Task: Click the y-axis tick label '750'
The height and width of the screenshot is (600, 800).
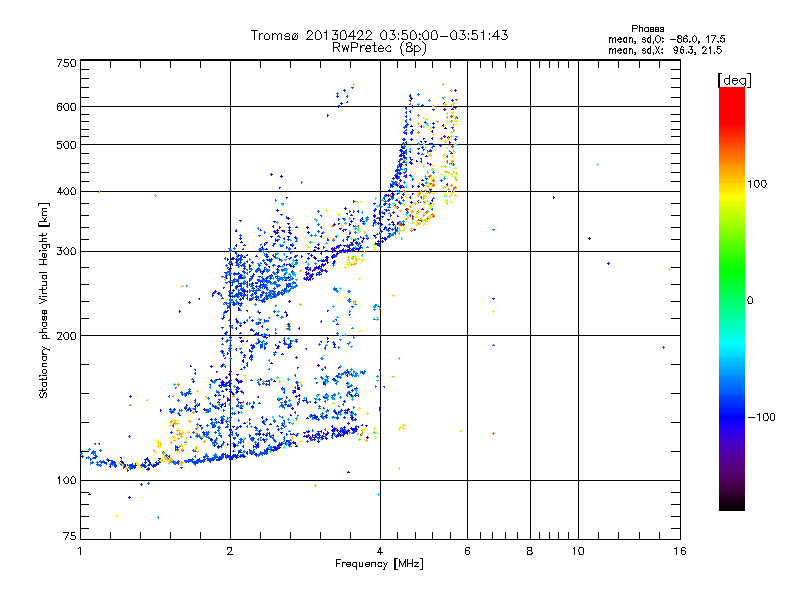Action: pyautogui.click(x=66, y=63)
